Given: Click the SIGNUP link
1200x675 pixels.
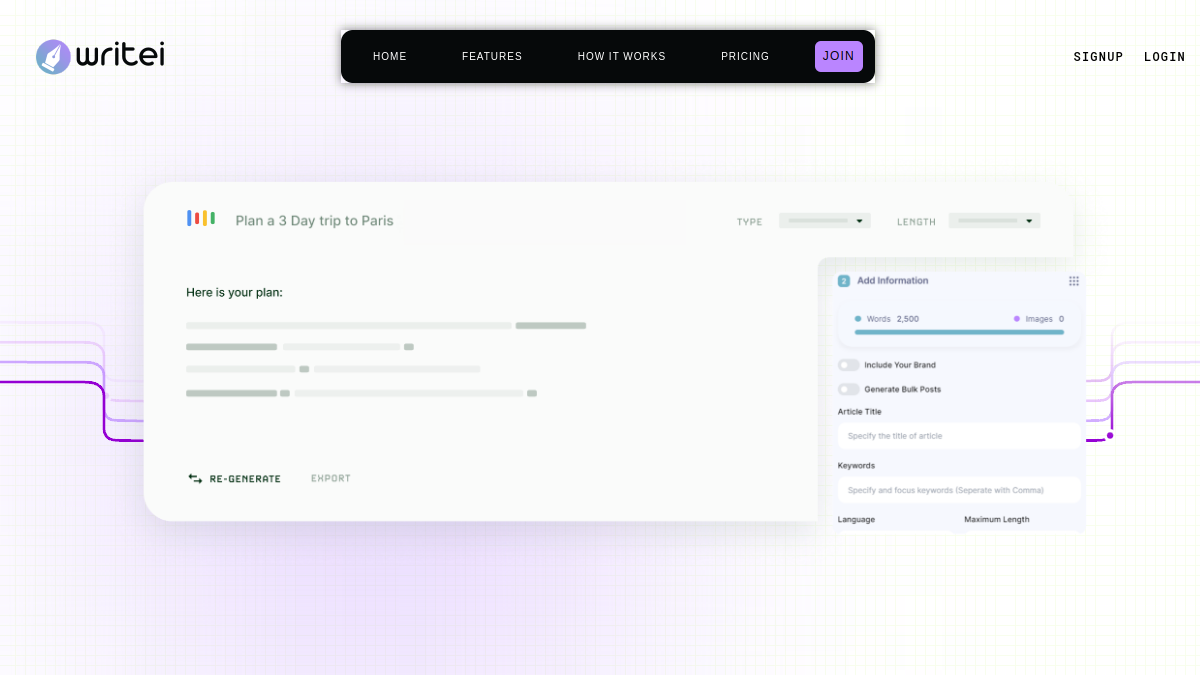Looking at the screenshot, I should (x=1098, y=57).
